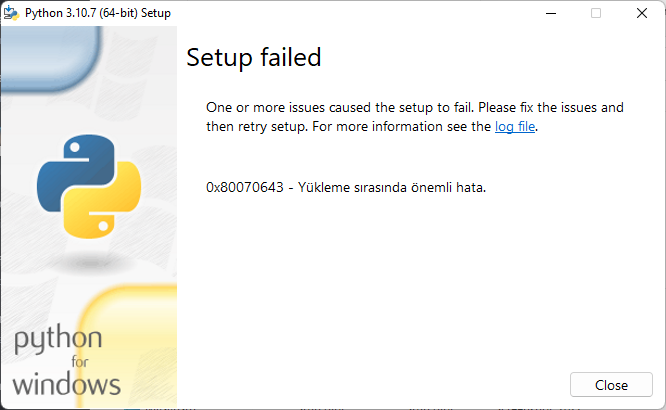The width and height of the screenshot is (666, 410).
Task: Click the "python" wordmark in the sidebar
Action: (57, 340)
